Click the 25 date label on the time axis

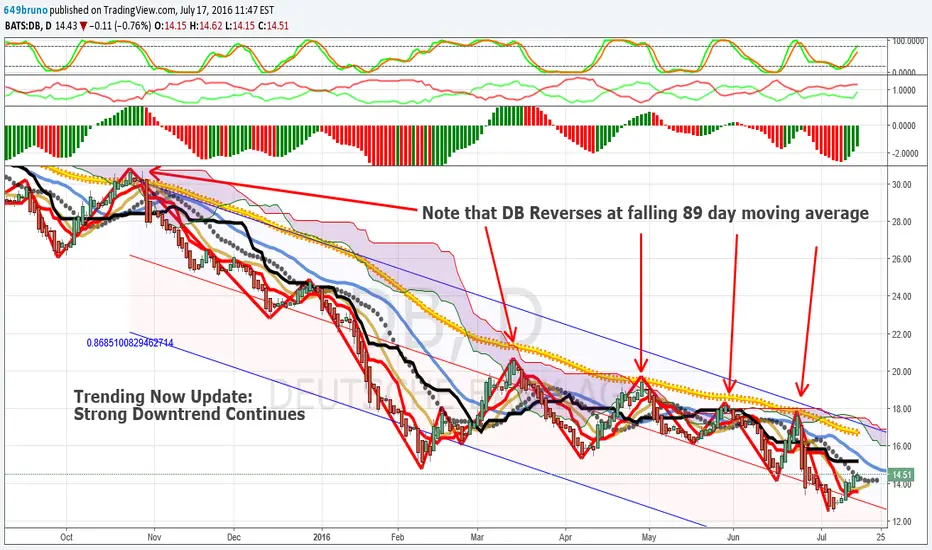tap(881, 538)
